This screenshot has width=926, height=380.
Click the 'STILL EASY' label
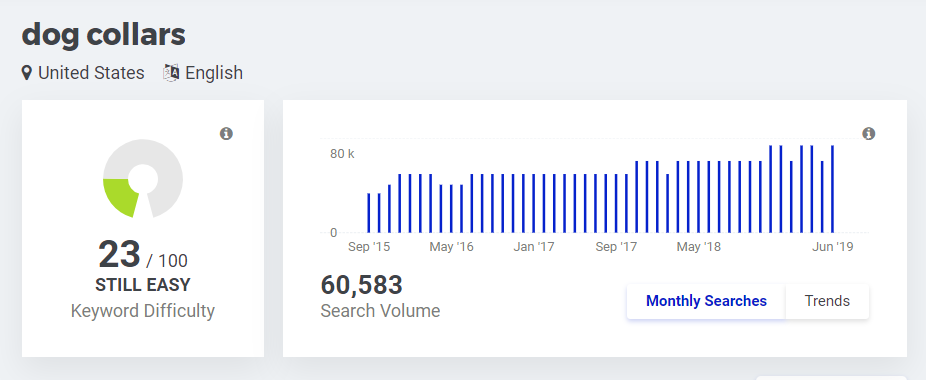tap(143, 285)
